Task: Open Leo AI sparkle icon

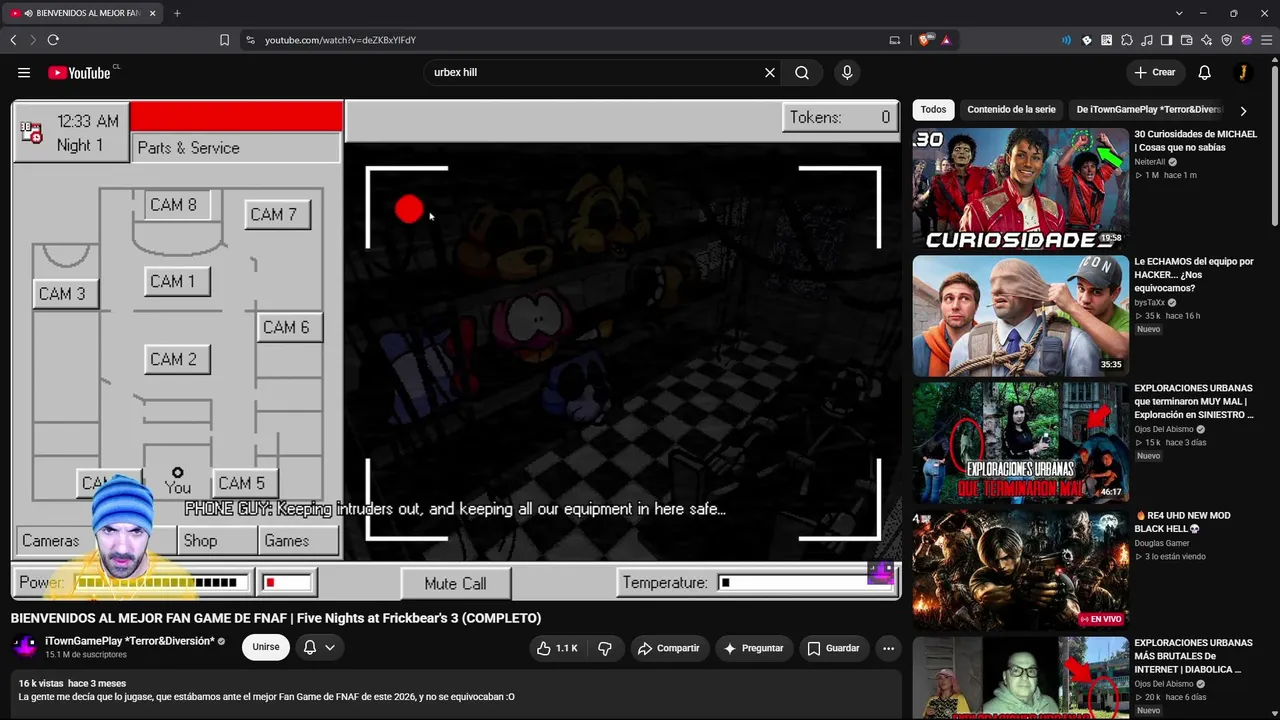Action: tap(1207, 40)
